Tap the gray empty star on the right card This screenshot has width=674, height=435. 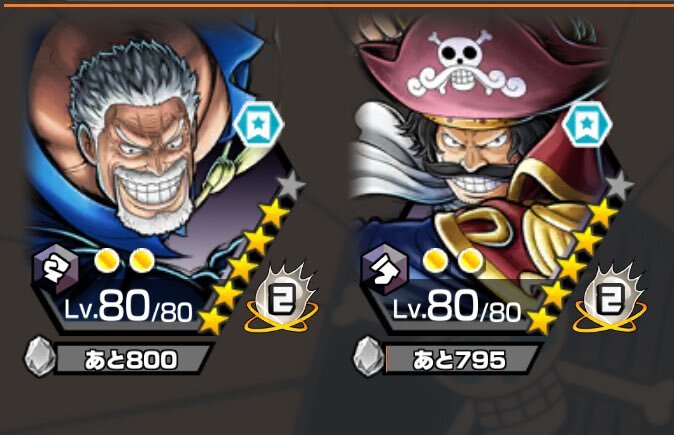pyautogui.click(x=620, y=184)
